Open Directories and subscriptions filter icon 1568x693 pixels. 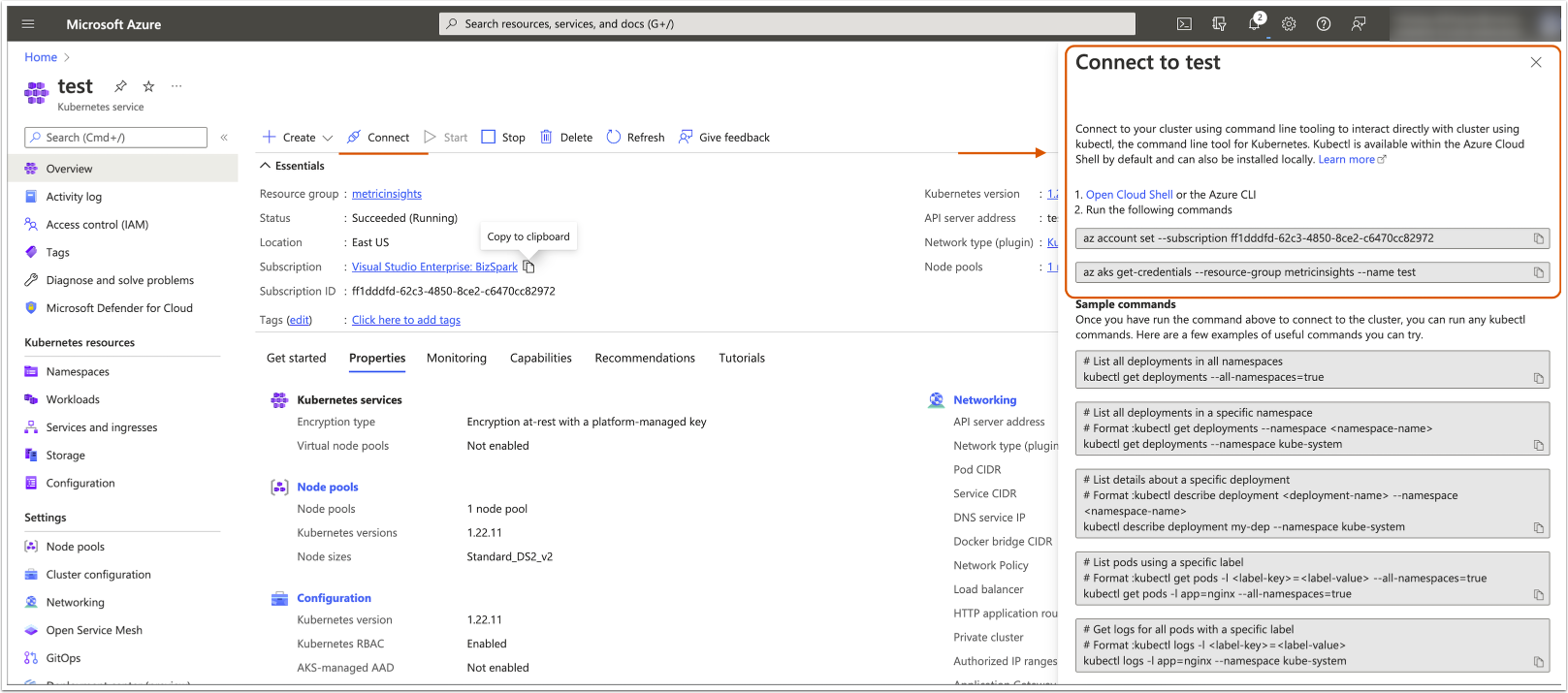click(x=1219, y=24)
